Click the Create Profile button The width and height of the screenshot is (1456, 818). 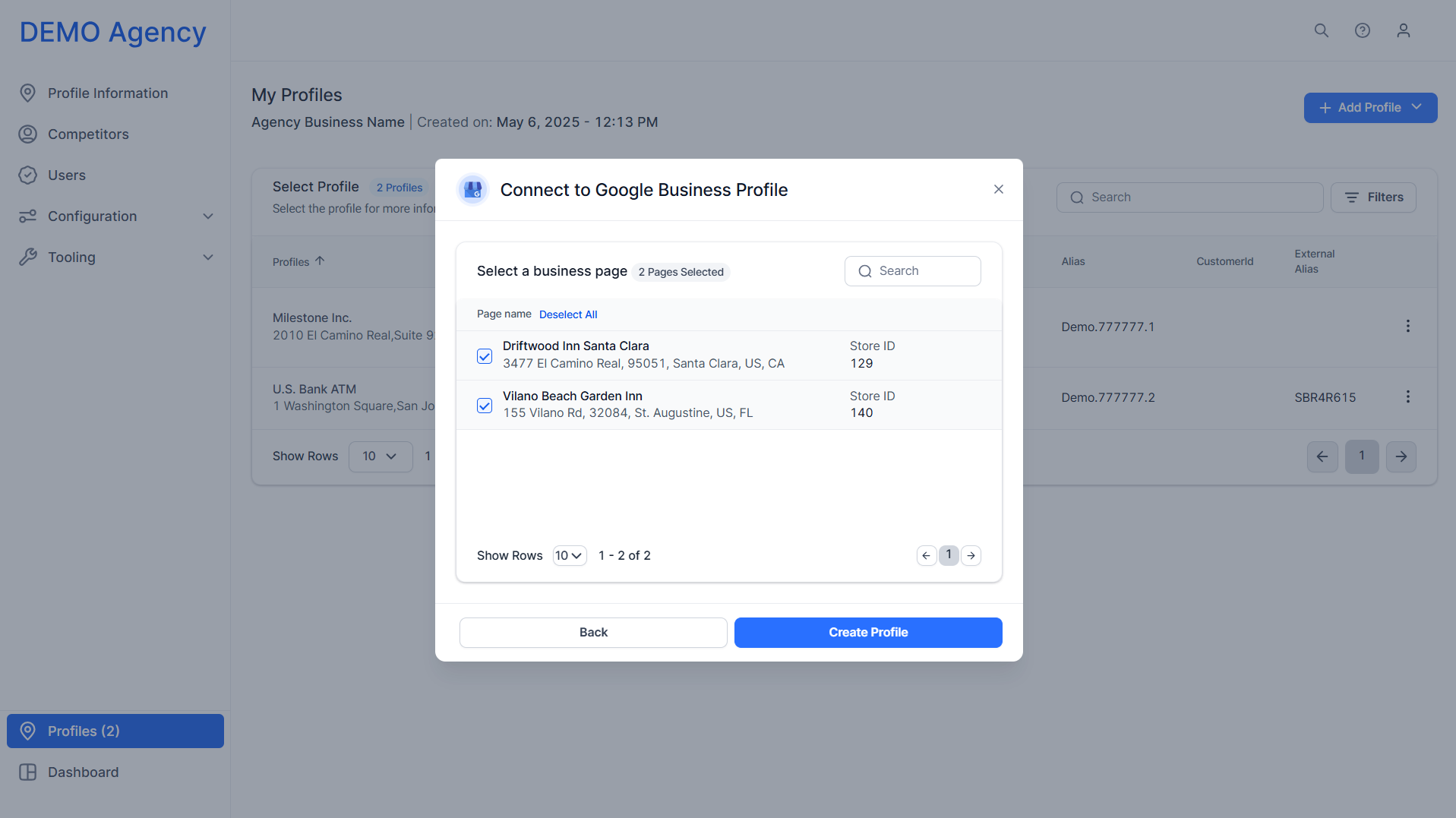pos(868,633)
